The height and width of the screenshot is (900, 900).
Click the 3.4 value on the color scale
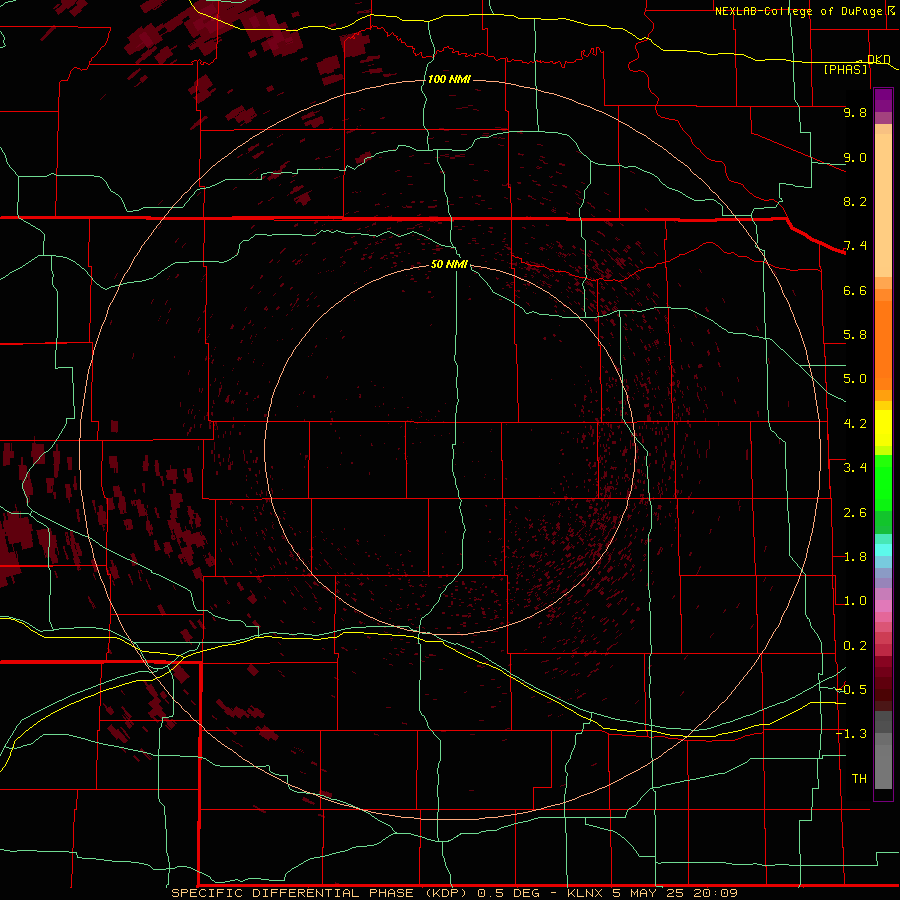click(x=855, y=468)
